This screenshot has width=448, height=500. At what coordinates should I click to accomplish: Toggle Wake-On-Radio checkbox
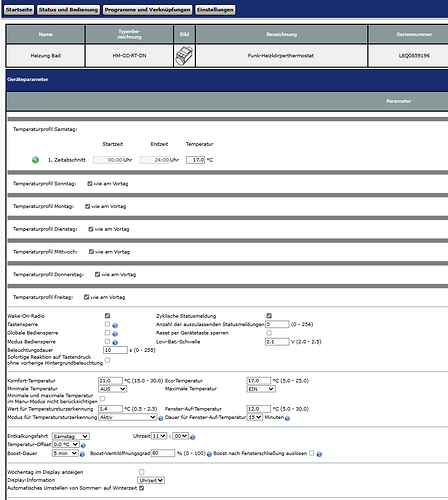(107, 316)
